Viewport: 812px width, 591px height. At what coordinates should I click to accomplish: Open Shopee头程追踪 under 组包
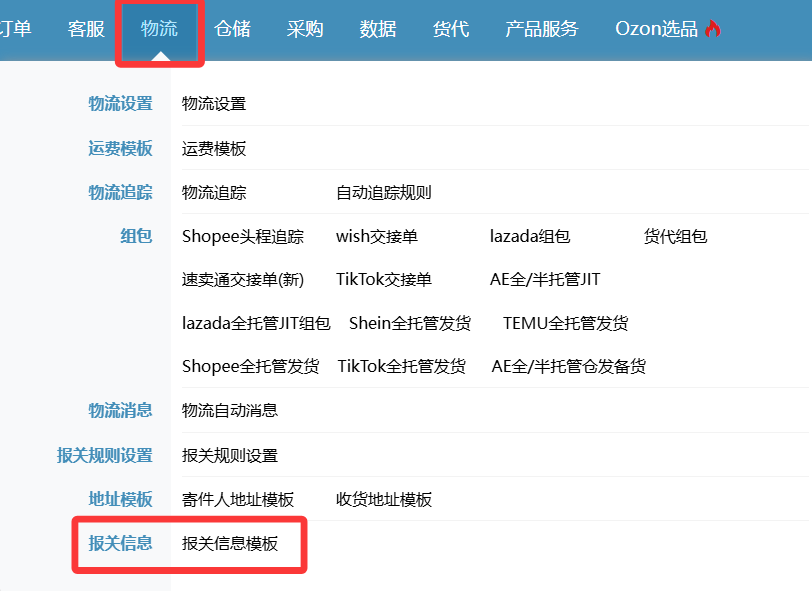[x=243, y=237]
